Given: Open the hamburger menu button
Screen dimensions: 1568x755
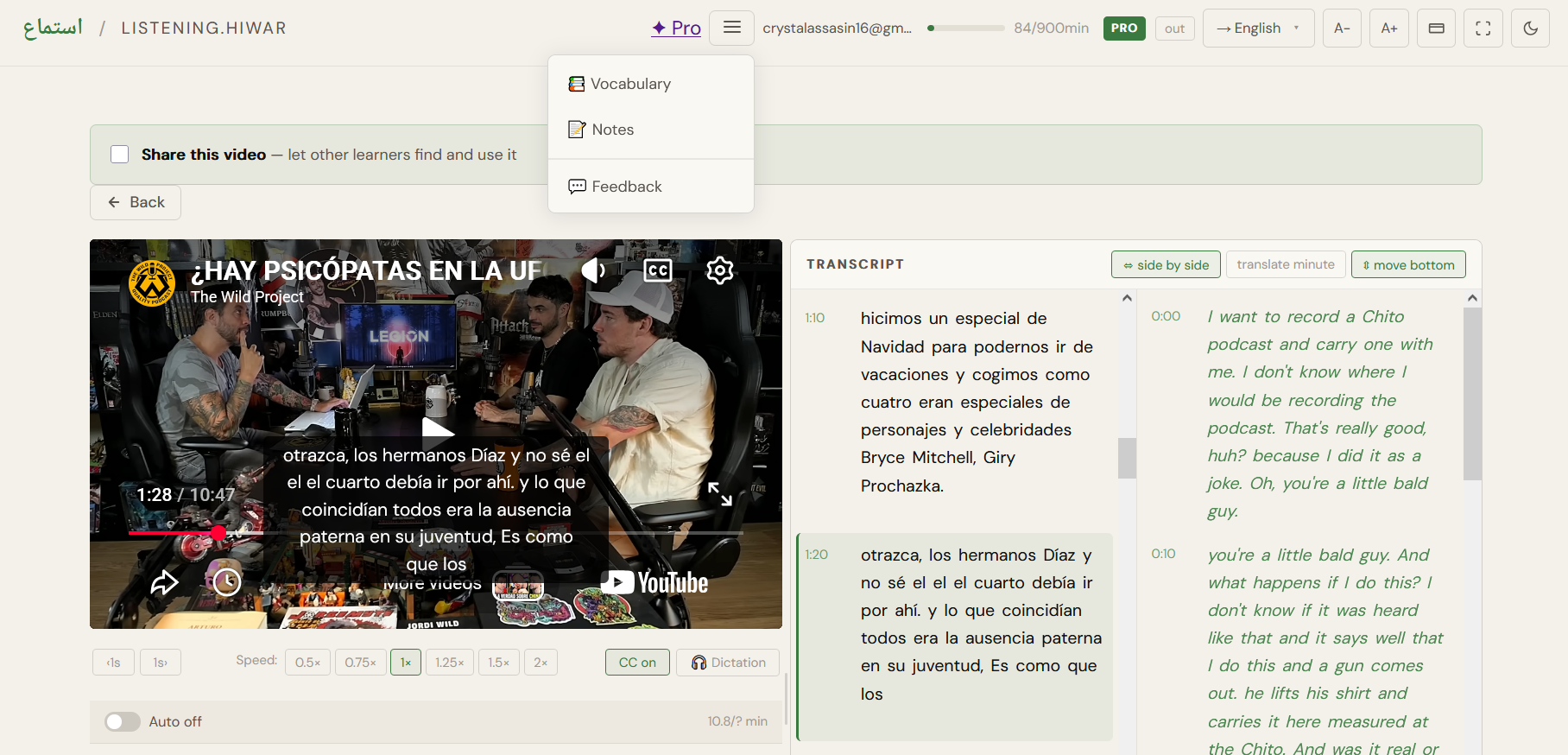Looking at the screenshot, I should click(x=731, y=28).
